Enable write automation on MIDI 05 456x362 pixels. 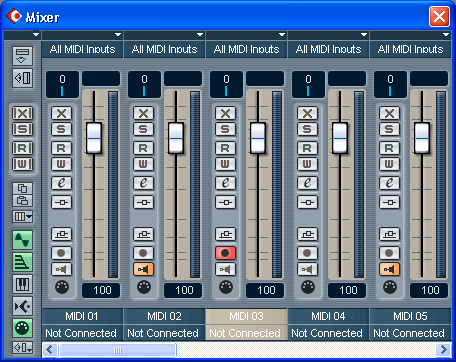[389, 164]
